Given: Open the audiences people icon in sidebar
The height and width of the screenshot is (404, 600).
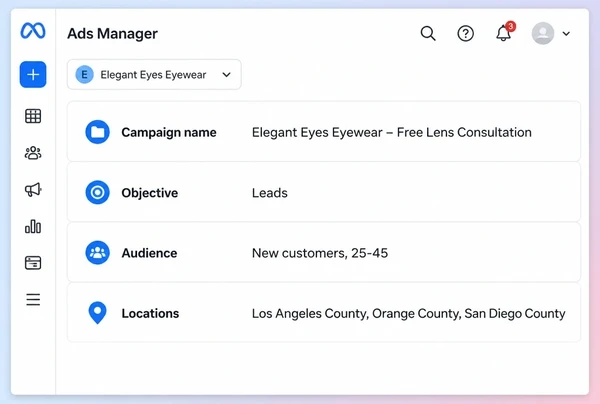Looking at the screenshot, I should point(33,153).
